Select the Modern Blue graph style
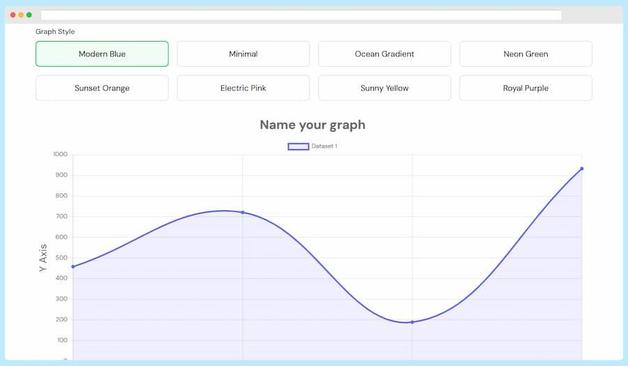628x366 pixels. pyautogui.click(x=102, y=54)
